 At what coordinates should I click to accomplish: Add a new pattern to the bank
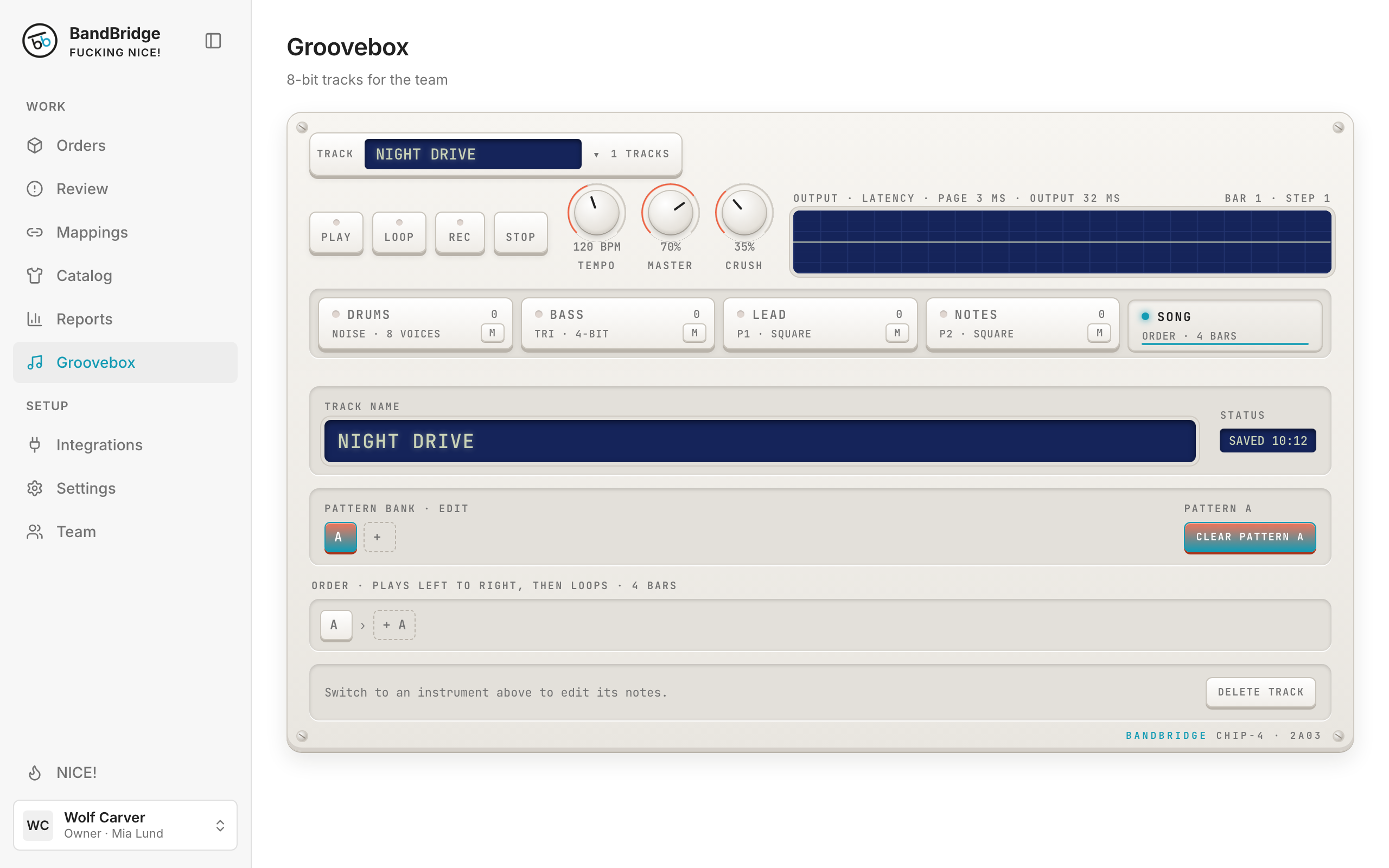(379, 537)
